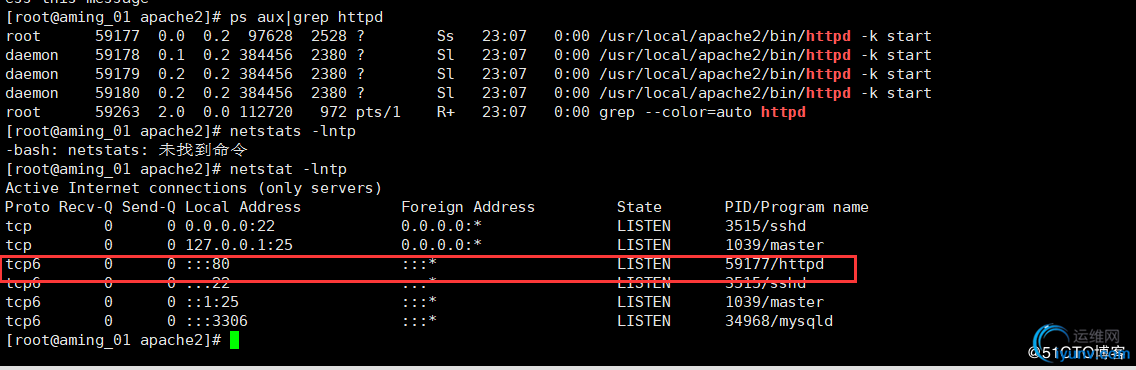Viewport: 1136px width, 370px height.
Task: Click local address ':::80'
Action: click(x=207, y=264)
